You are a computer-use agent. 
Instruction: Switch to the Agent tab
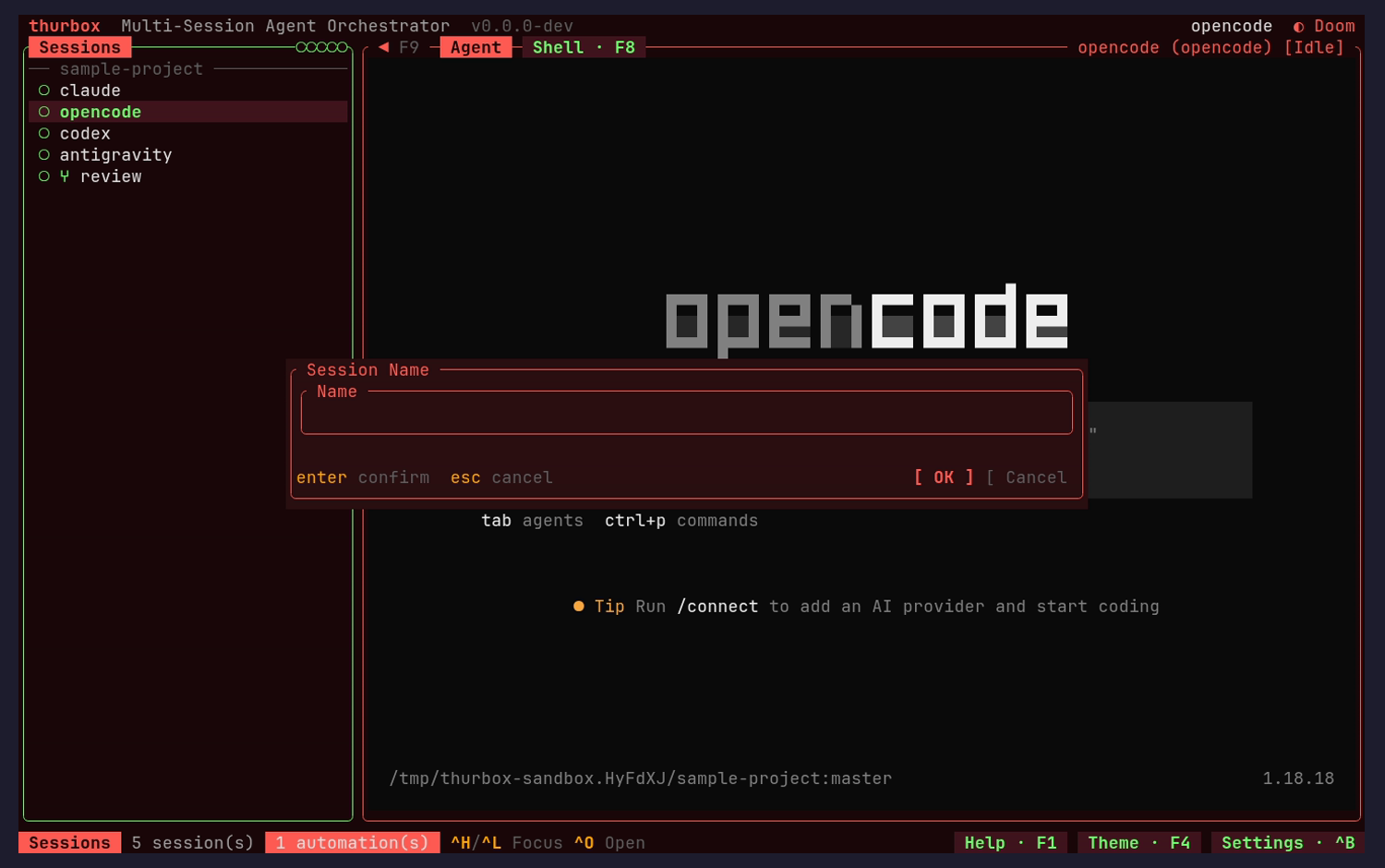coord(476,47)
